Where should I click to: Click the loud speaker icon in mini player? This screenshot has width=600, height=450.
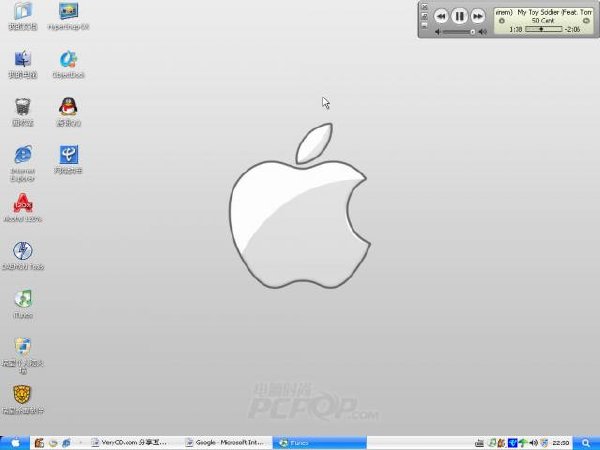pos(483,32)
